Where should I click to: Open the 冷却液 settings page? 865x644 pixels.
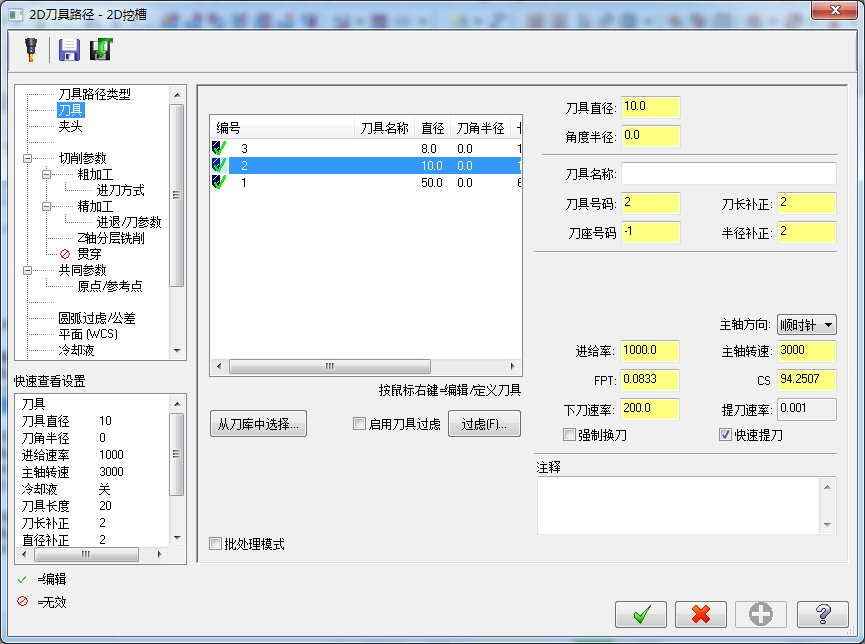(x=79, y=349)
